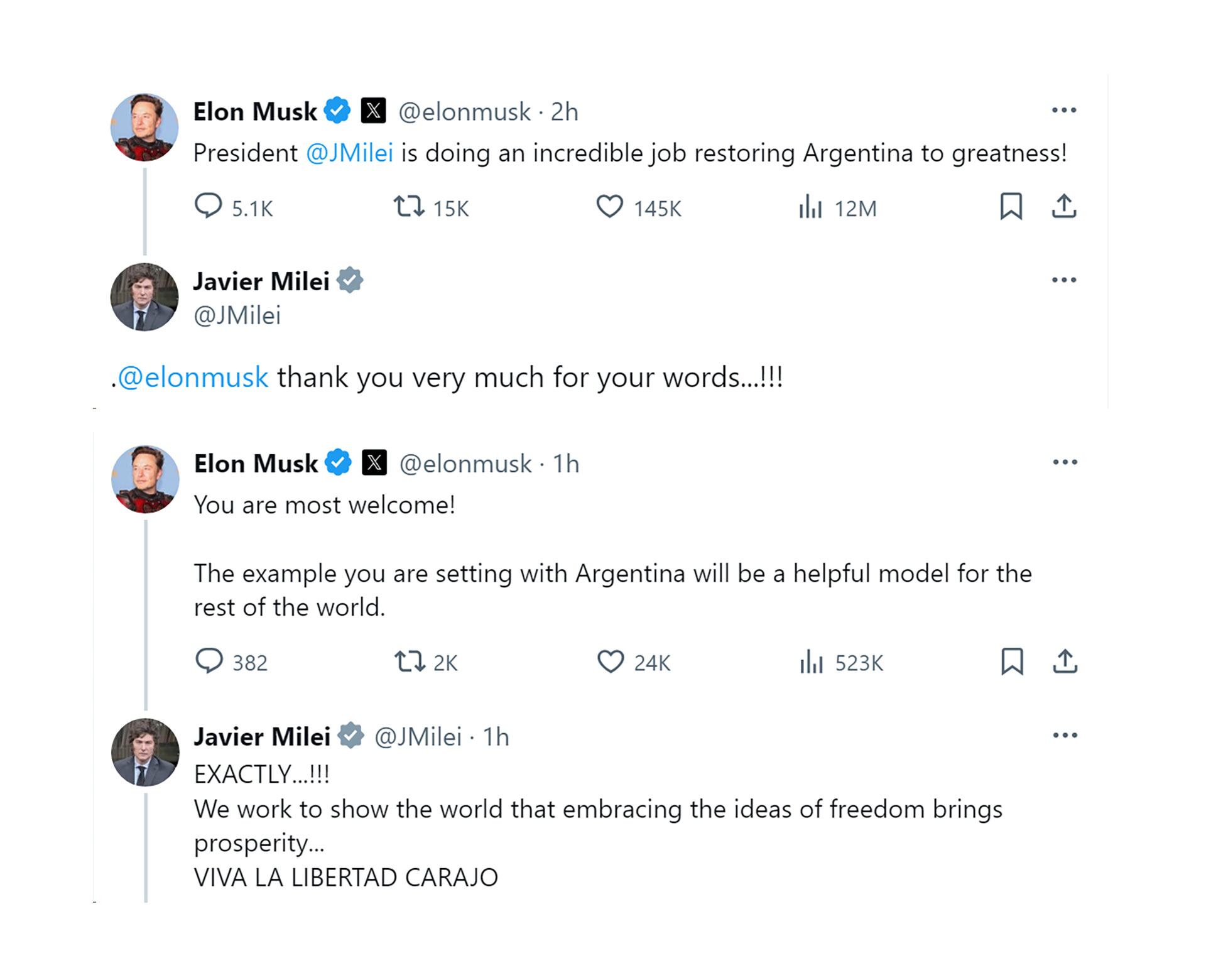This screenshot has height=980, width=1206.
Task: Reply to Musk's 'incredible job' tweet
Action: coord(209,206)
